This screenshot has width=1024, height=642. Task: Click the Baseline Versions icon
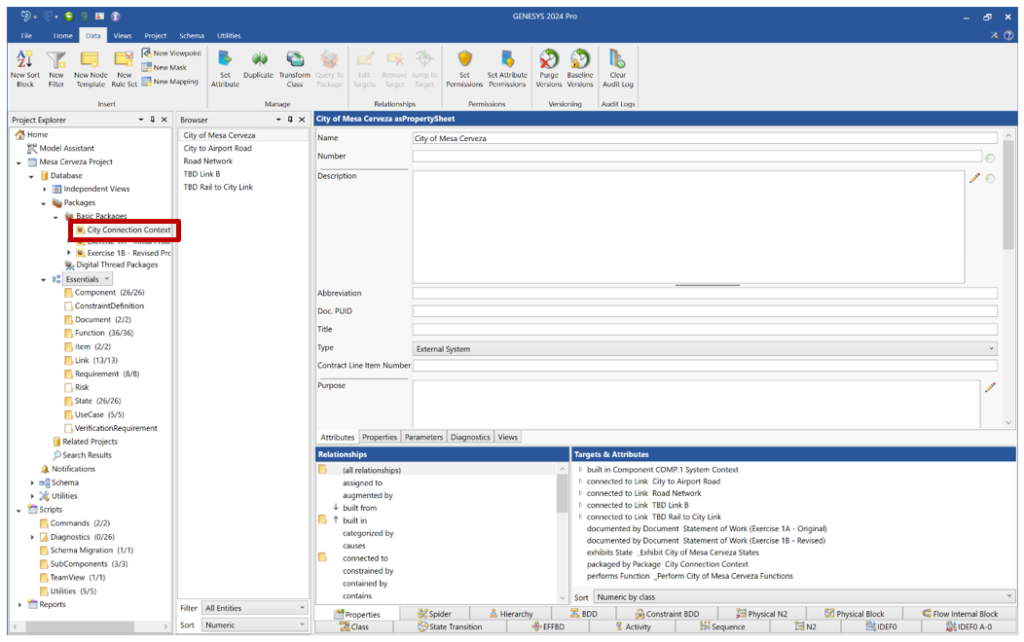pos(581,68)
